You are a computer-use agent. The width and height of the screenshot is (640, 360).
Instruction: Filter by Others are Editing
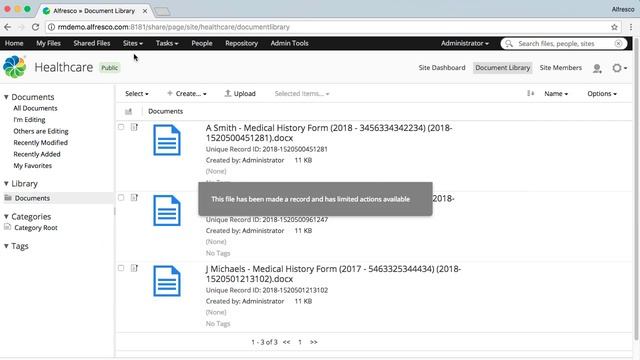point(41,131)
